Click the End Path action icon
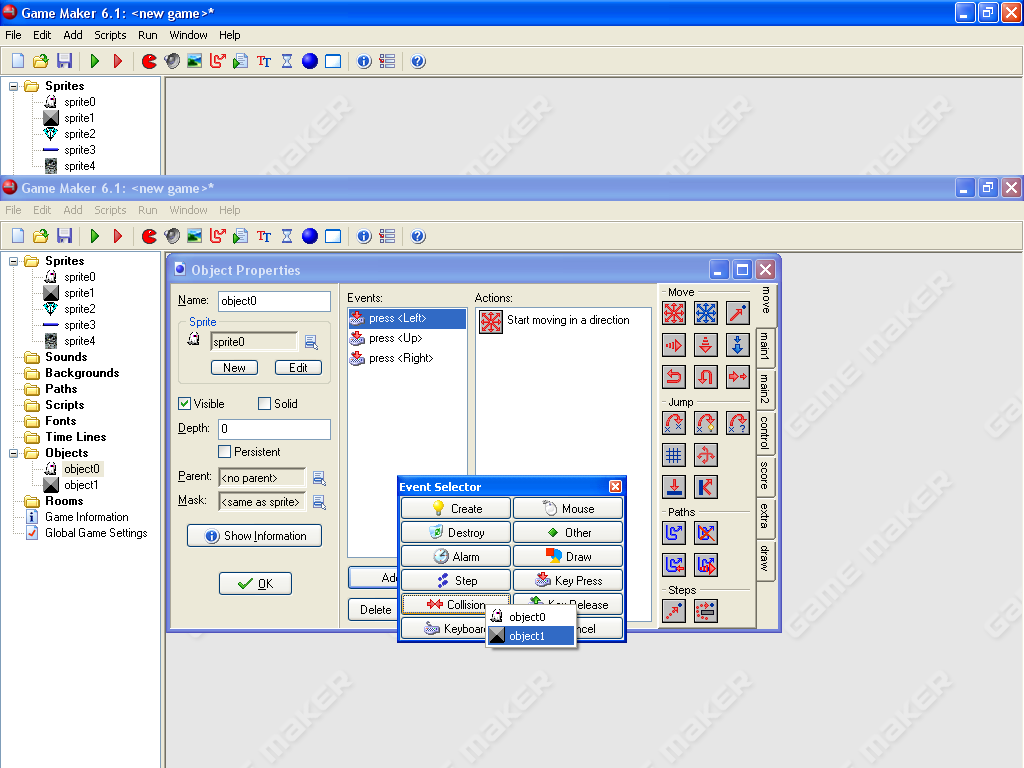The height and width of the screenshot is (768, 1024). 706,533
